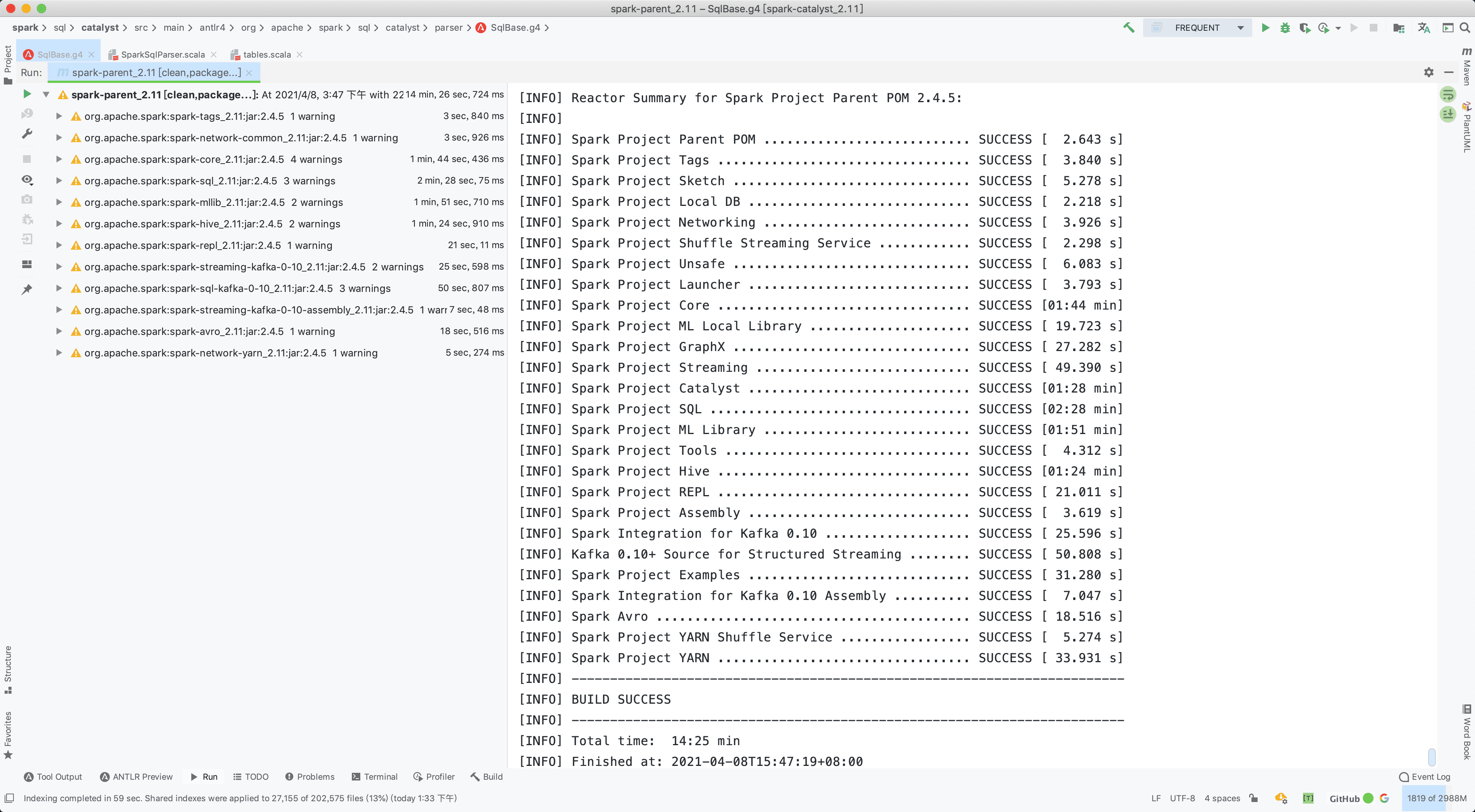Image resolution: width=1475 pixels, height=812 pixels.
Task: Open Run panel settings gear
Action: [x=1429, y=72]
